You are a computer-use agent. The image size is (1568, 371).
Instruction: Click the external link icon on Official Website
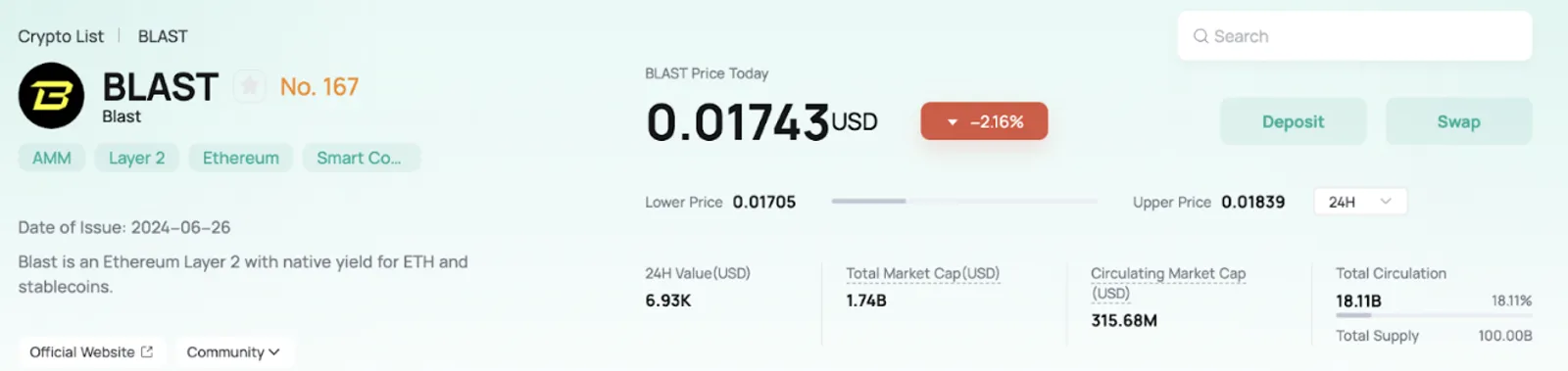[x=147, y=351]
